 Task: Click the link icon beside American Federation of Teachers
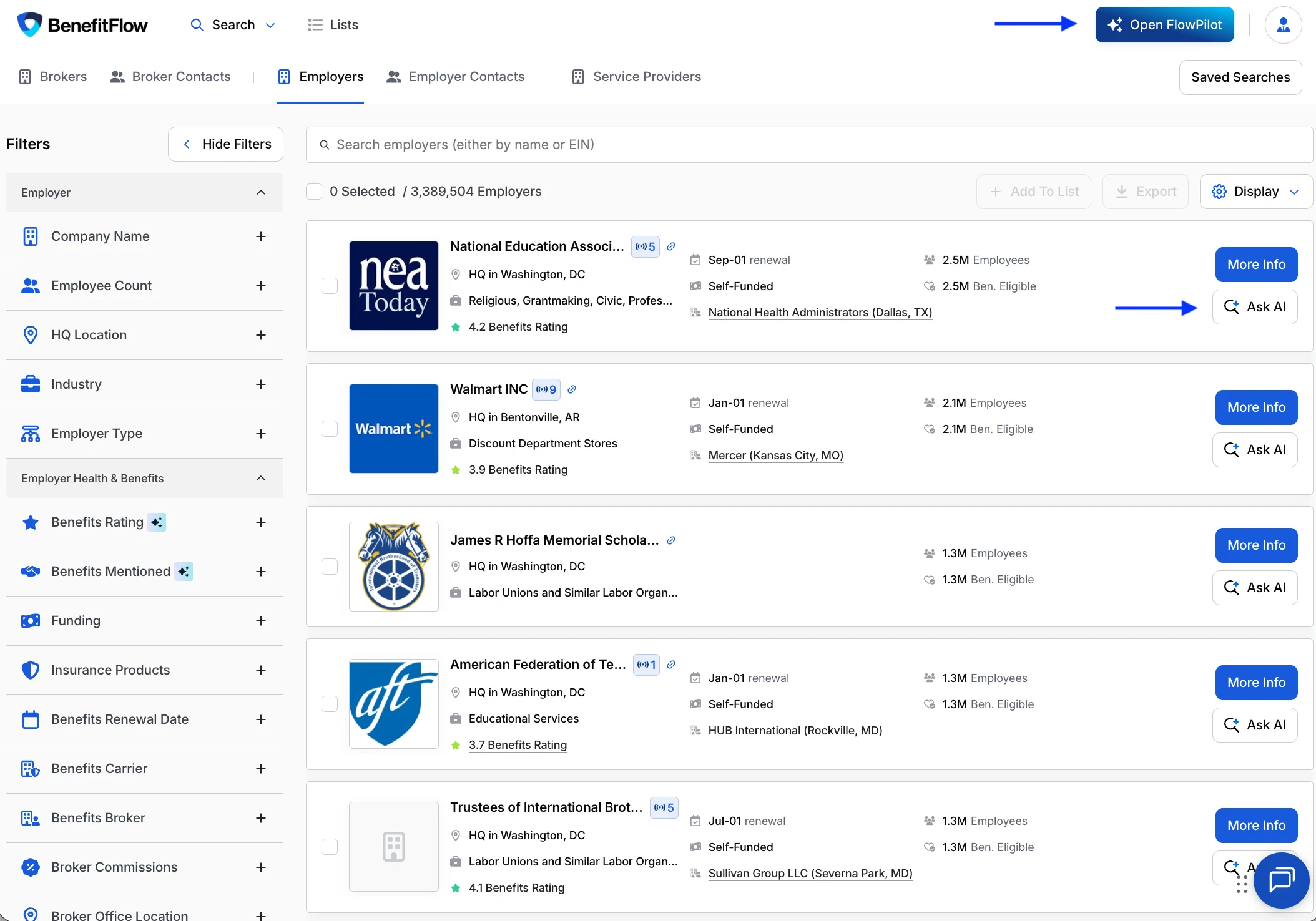coord(671,665)
